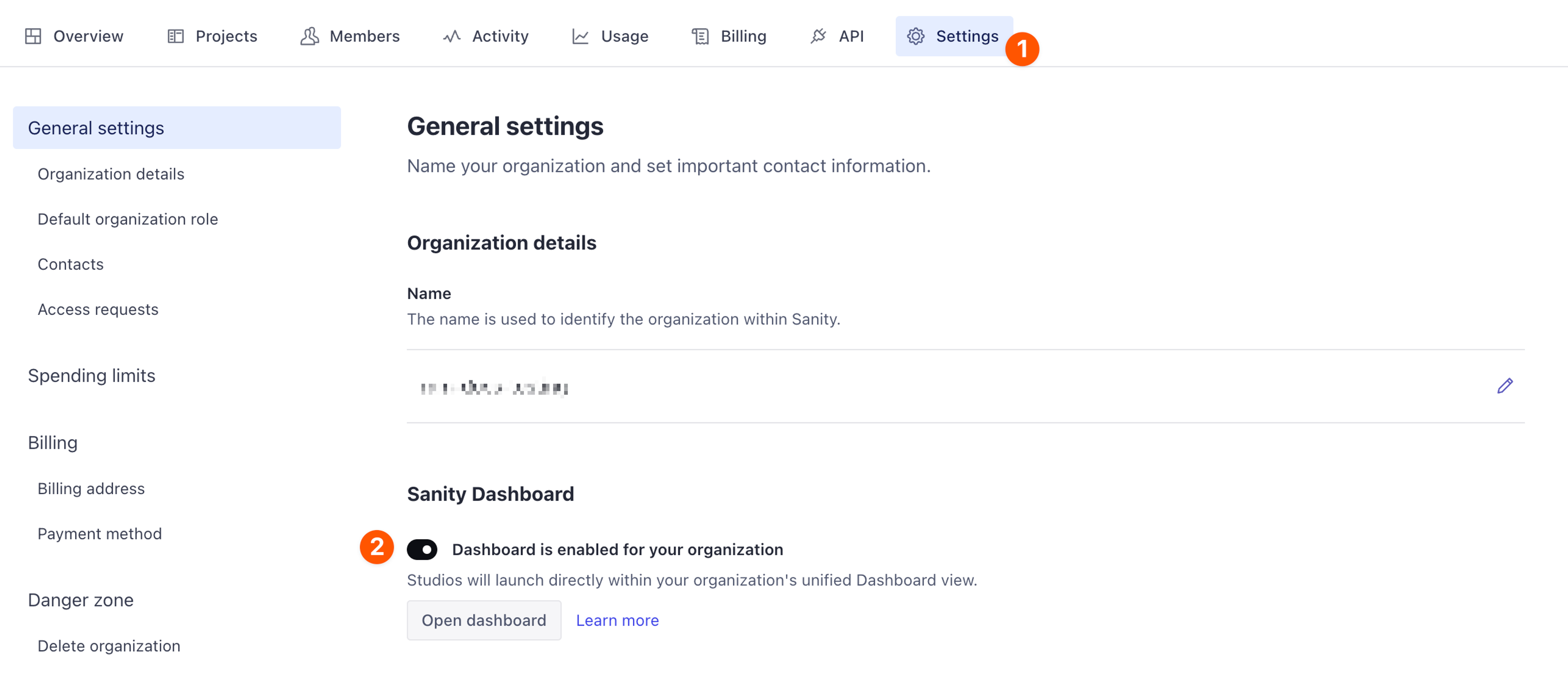Click the Projects panel icon
Image resolution: width=1568 pixels, height=689 pixels.
[x=175, y=36]
